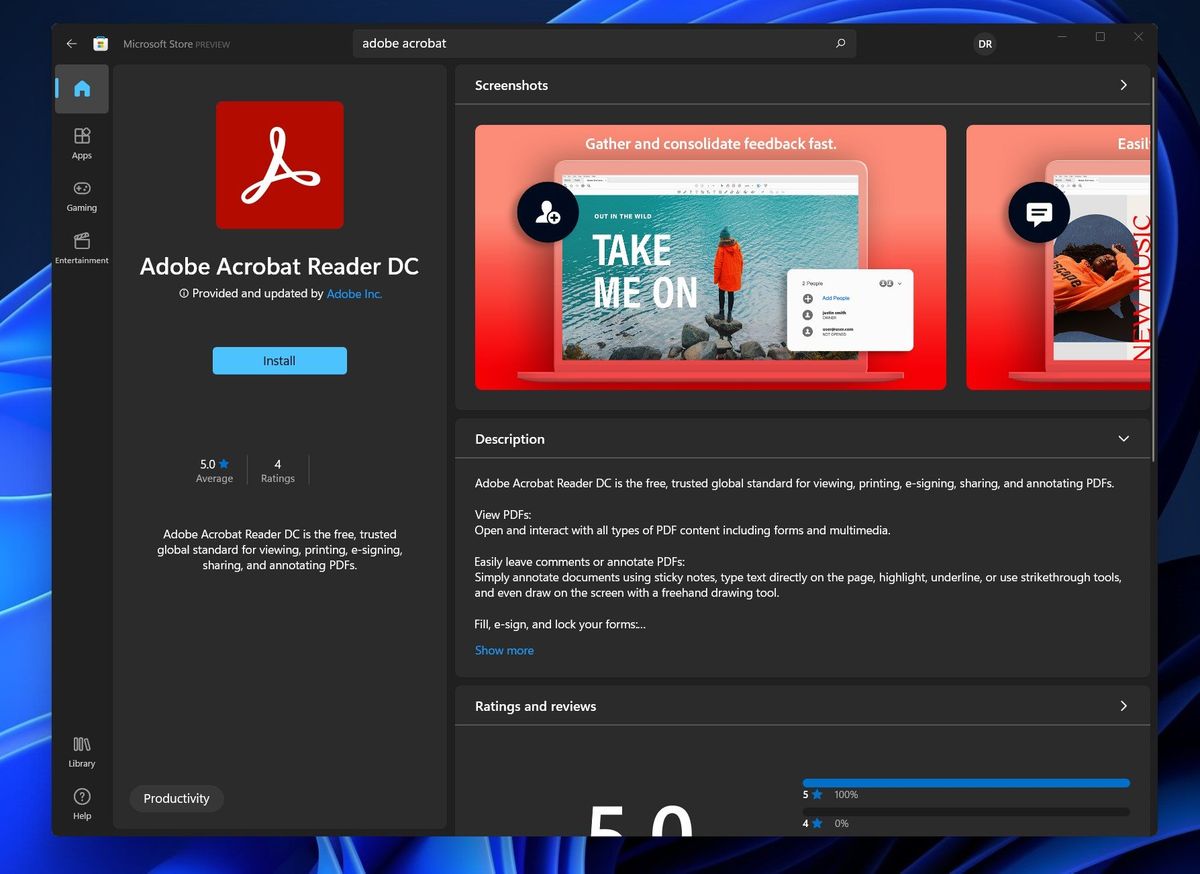Screen dimensions: 1200x874
Task: Expand Ratings and reviews chevron
Action: tap(1123, 706)
